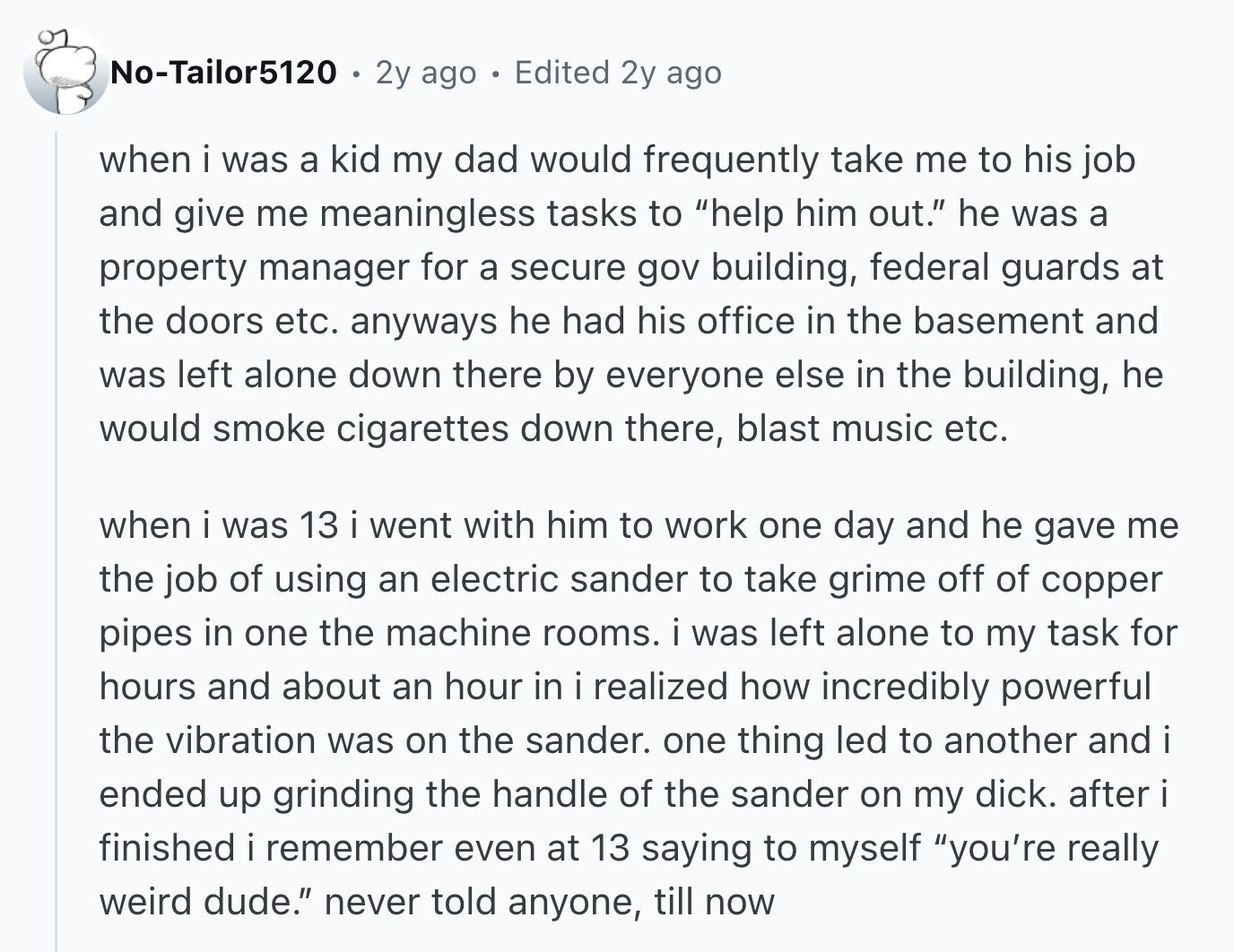This screenshot has width=1234, height=952.
Task: Click the second paragraph starting "when i was 13"
Action: pos(639,713)
